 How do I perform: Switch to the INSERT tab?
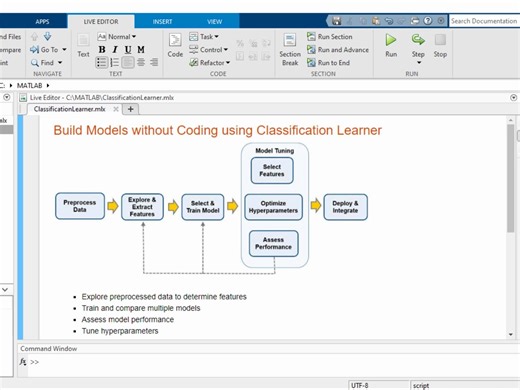point(162,22)
